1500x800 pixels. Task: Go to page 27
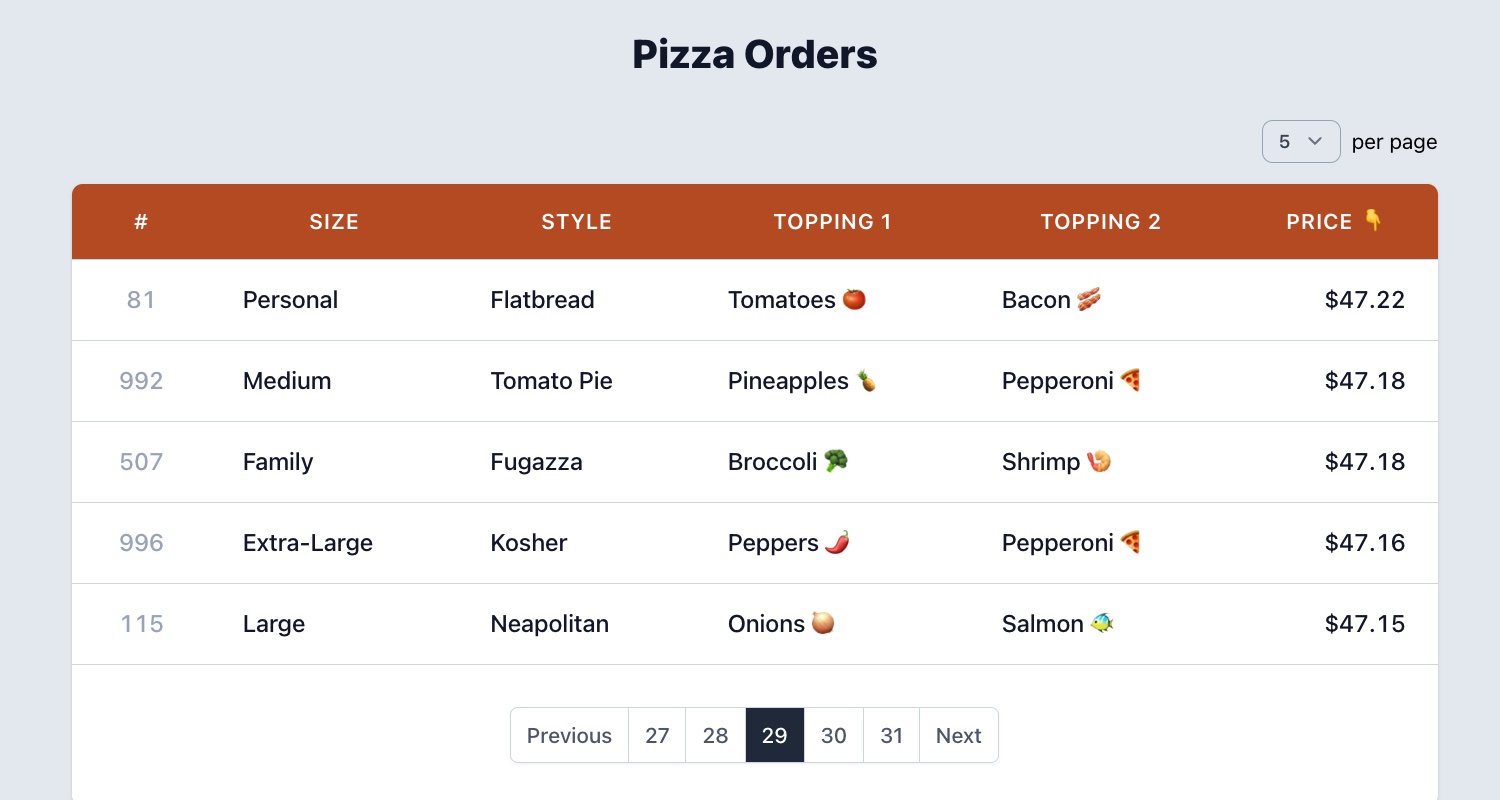point(657,735)
